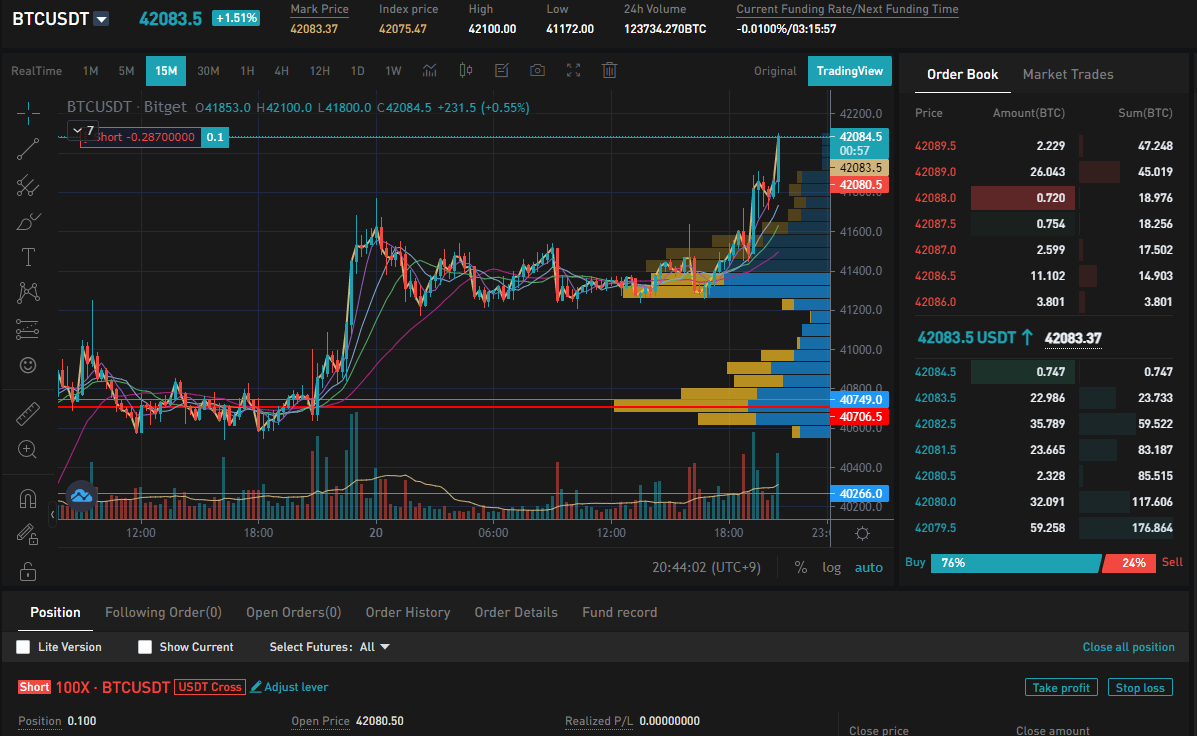This screenshot has width=1197, height=736.
Task: Select the 4H chart interval
Action: 282,71
